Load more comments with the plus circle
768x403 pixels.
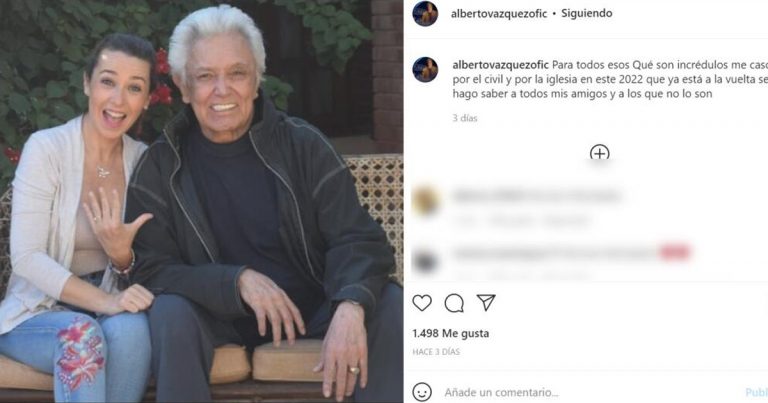tap(600, 153)
